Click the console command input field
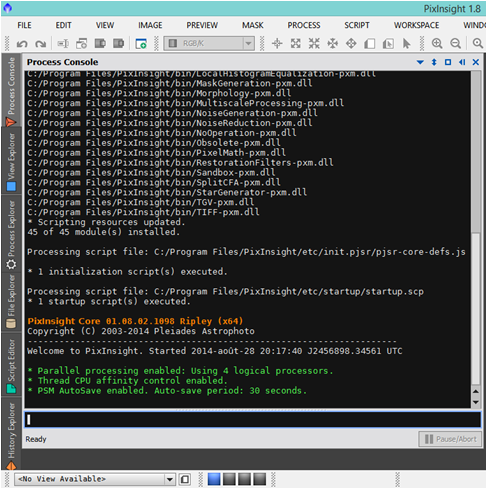The width and height of the screenshot is (487, 489). click(x=253, y=420)
